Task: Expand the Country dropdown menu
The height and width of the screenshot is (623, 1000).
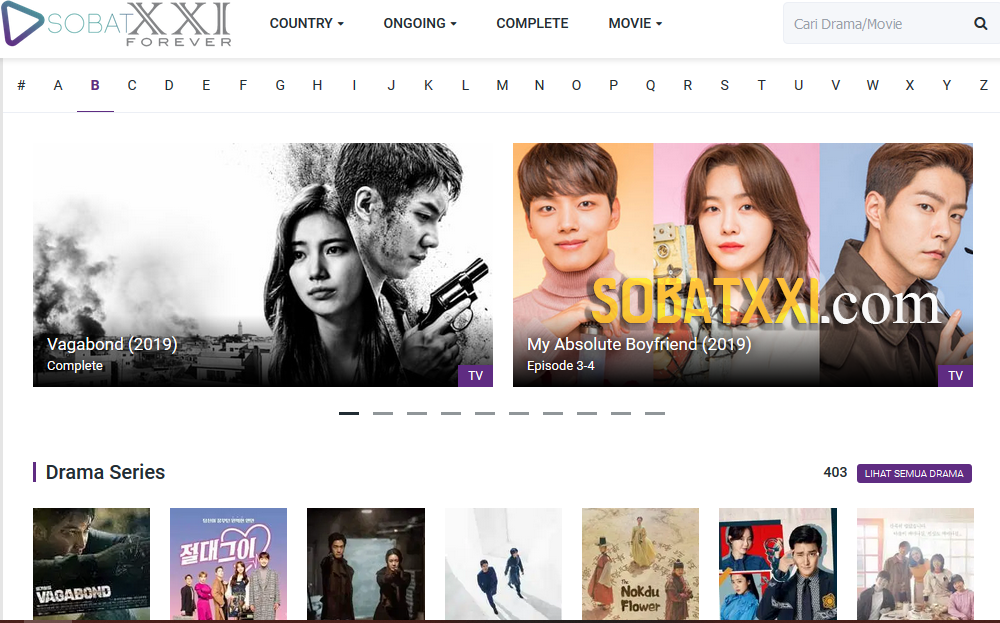Action: pos(307,24)
